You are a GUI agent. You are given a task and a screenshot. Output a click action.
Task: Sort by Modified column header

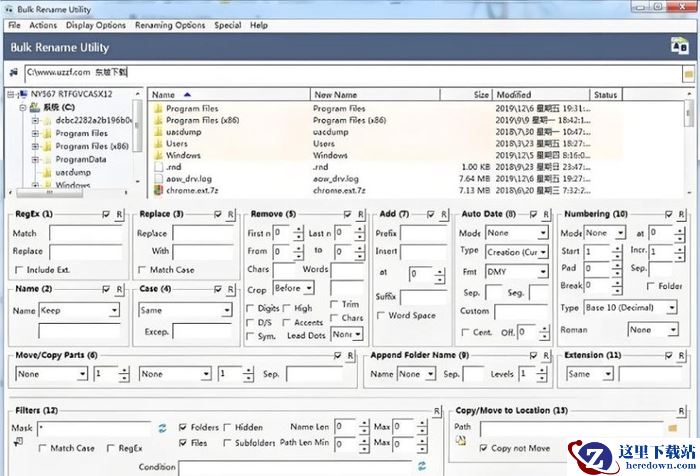coord(541,95)
